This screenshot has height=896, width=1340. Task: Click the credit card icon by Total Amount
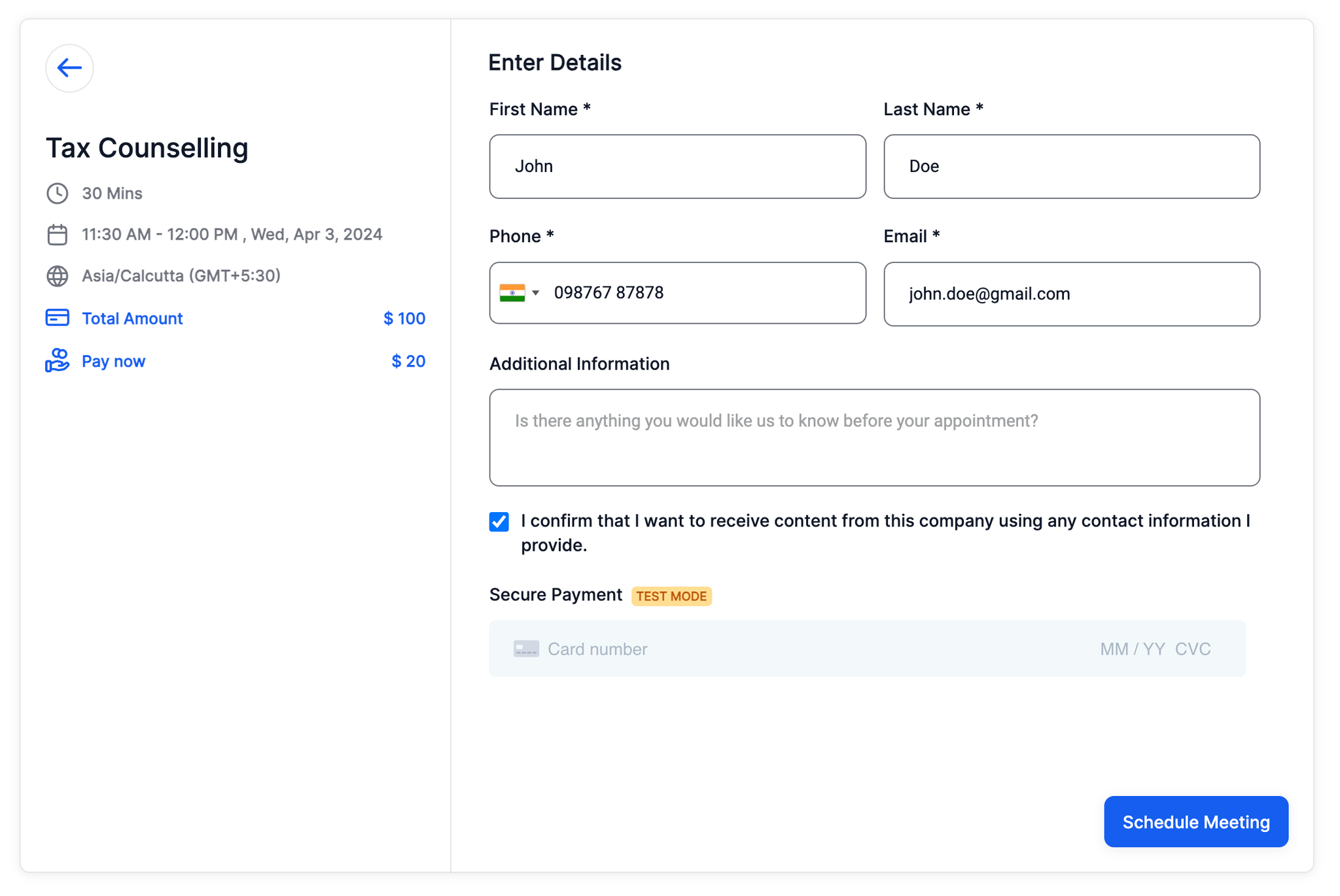(57, 318)
